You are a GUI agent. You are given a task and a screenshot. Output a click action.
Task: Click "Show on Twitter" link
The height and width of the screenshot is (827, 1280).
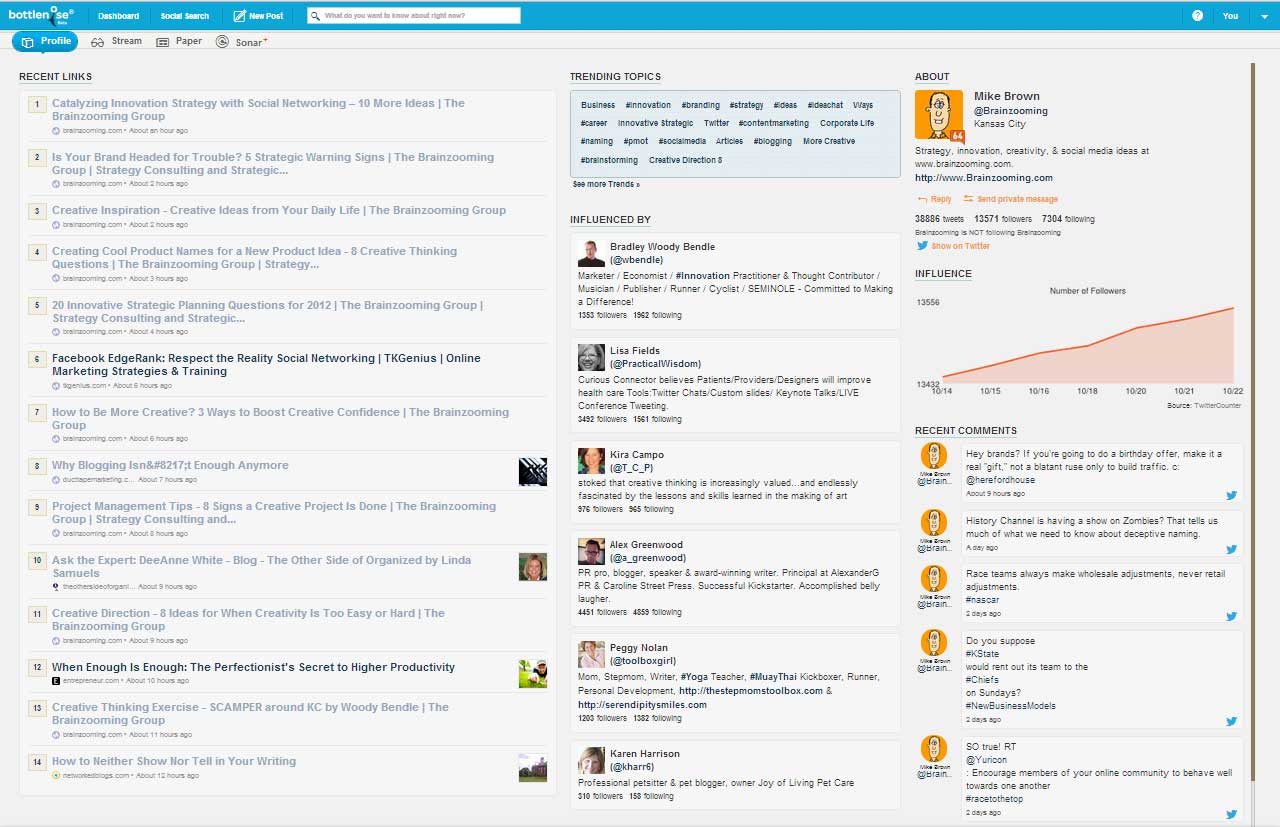(x=954, y=246)
